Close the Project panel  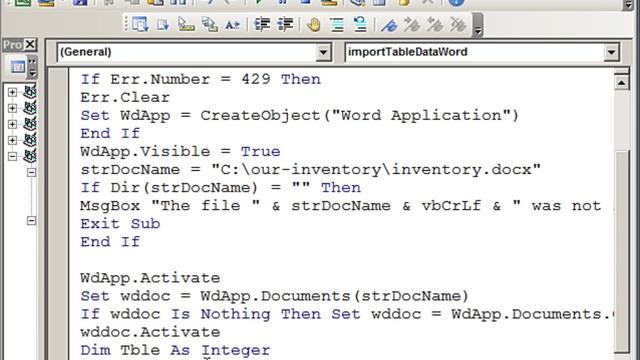(x=30, y=44)
